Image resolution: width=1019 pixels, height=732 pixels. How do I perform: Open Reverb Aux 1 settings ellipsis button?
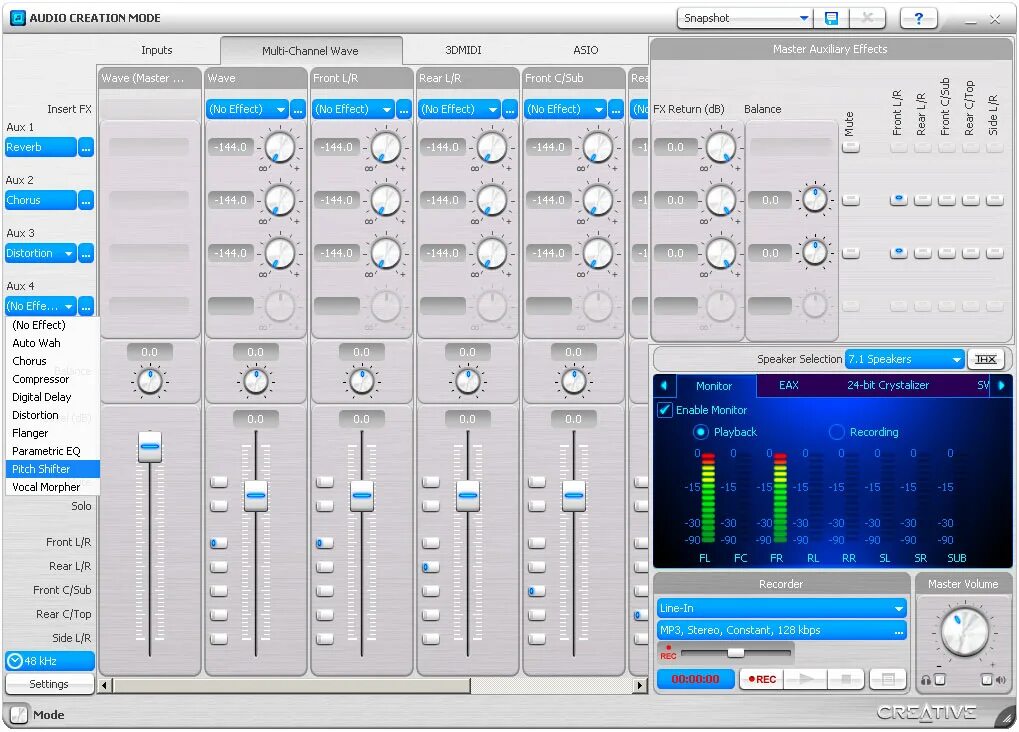tap(86, 148)
